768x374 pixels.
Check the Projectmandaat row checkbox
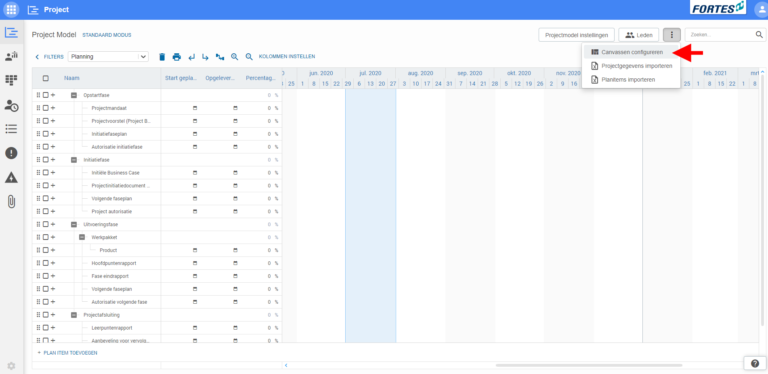click(x=46, y=108)
